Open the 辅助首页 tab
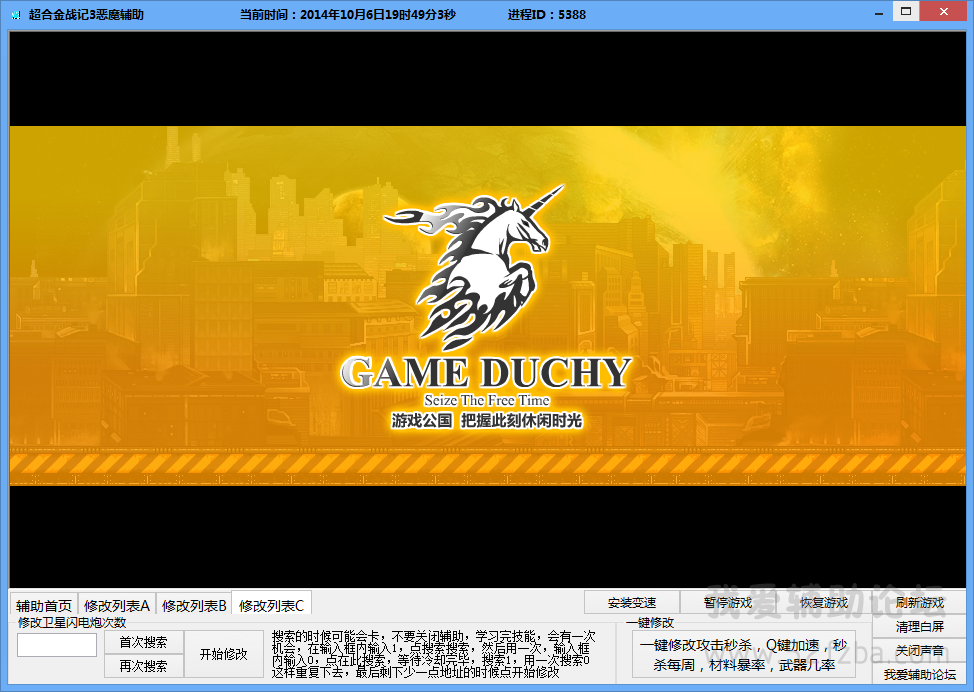The width and height of the screenshot is (974, 692). [x=44, y=605]
